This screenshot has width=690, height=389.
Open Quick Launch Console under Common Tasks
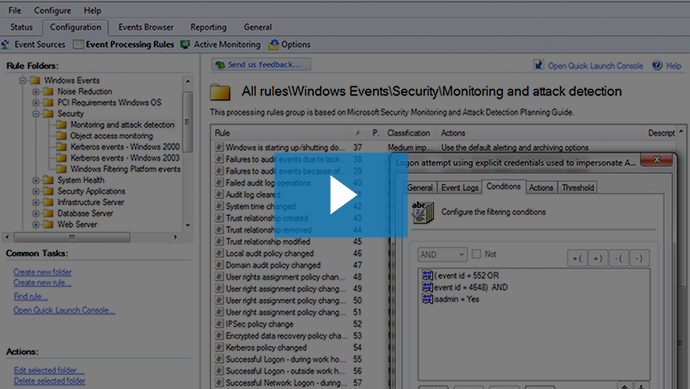[64, 310]
